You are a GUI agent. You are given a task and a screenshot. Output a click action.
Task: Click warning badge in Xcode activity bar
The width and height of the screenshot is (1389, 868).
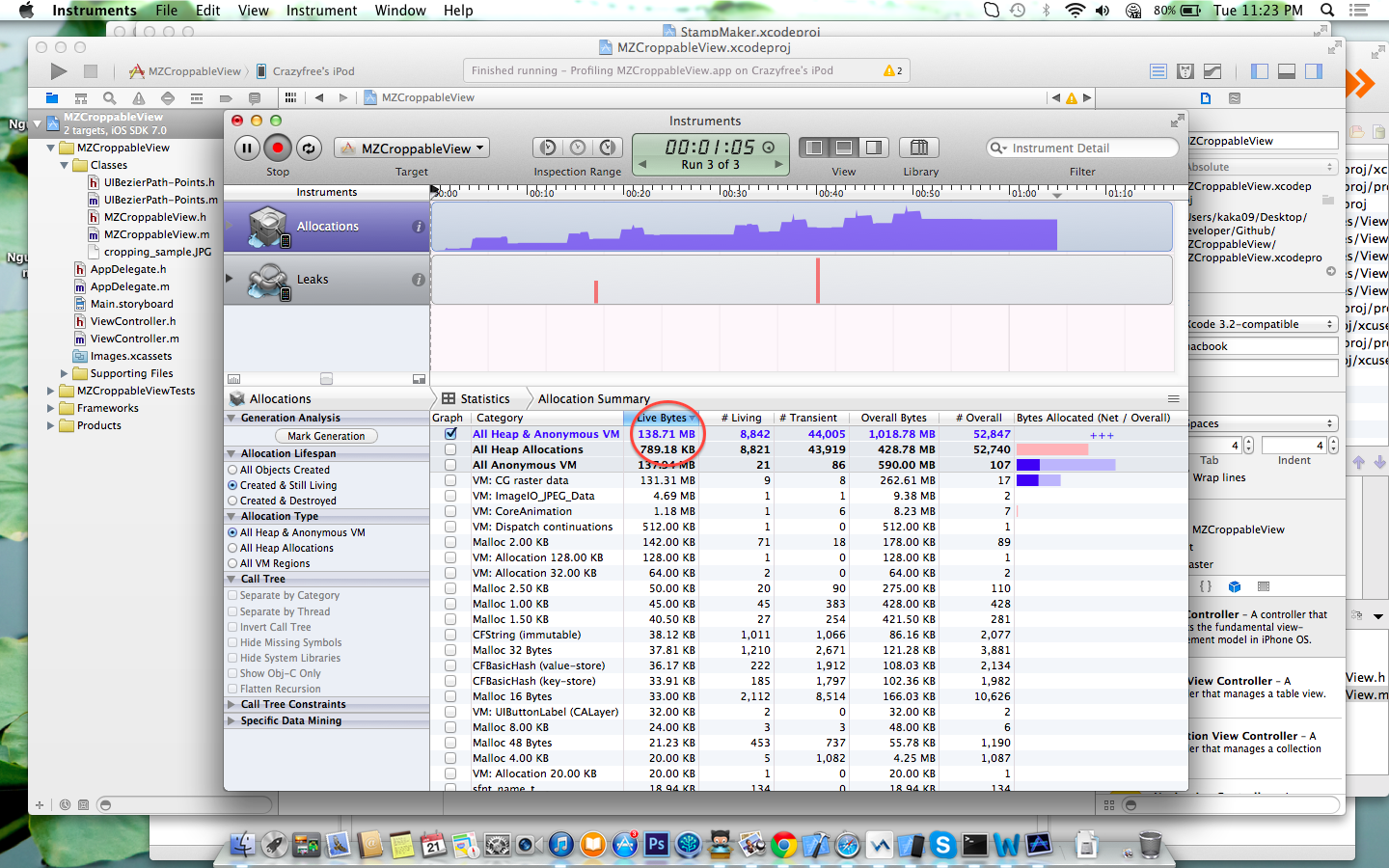[x=893, y=70]
